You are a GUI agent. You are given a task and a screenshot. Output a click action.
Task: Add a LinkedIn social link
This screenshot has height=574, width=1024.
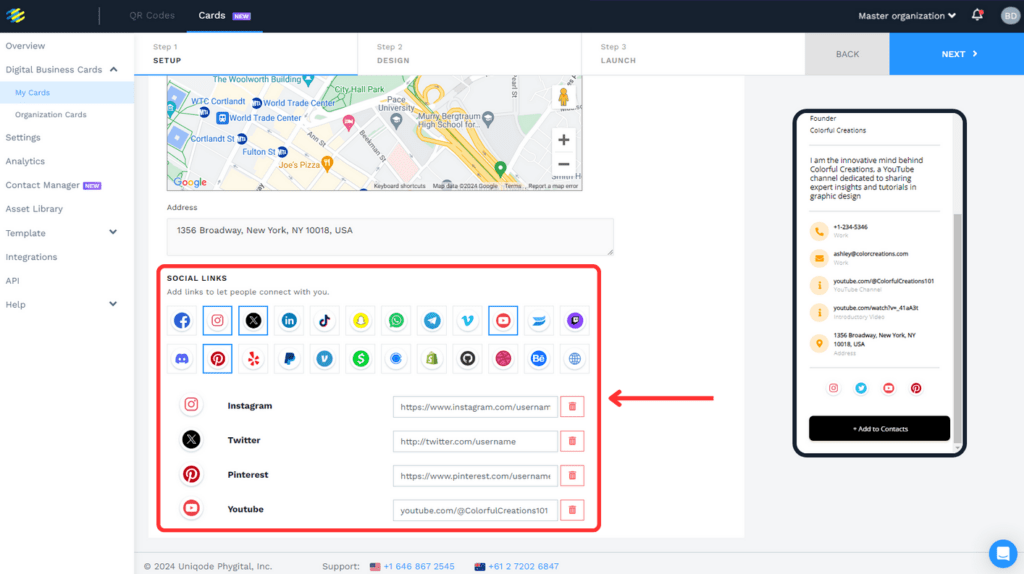pos(289,321)
